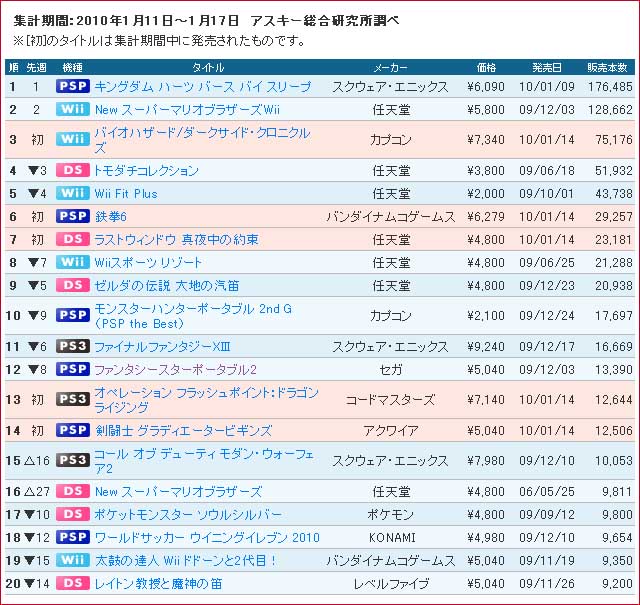640x605 pixels.
Task: Open Wii Fit Plus title link
Action: click(x=126, y=194)
